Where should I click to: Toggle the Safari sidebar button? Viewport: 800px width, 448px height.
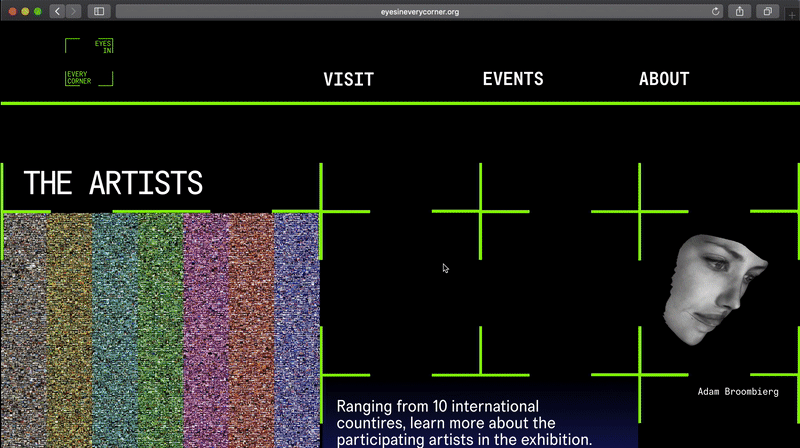[99, 11]
